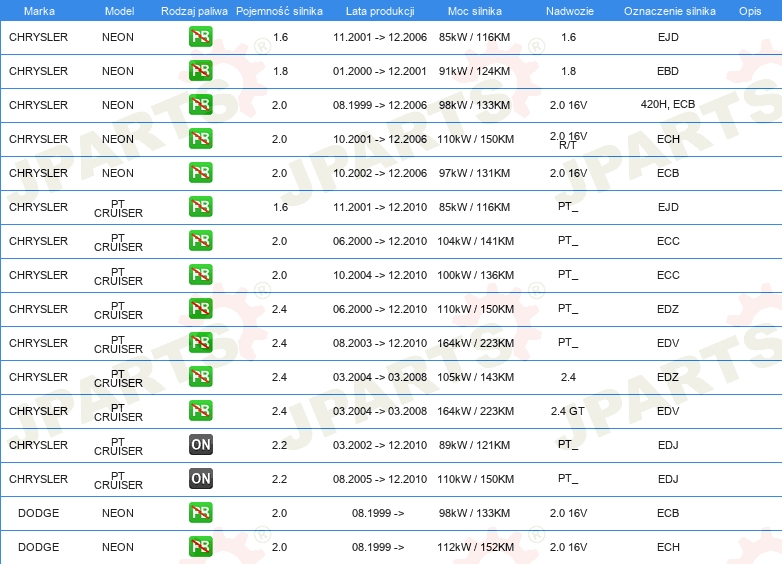Image resolution: width=782 pixels, height=564 pixels.
Task: Click the Nadwozie column header
Action: 570,11
